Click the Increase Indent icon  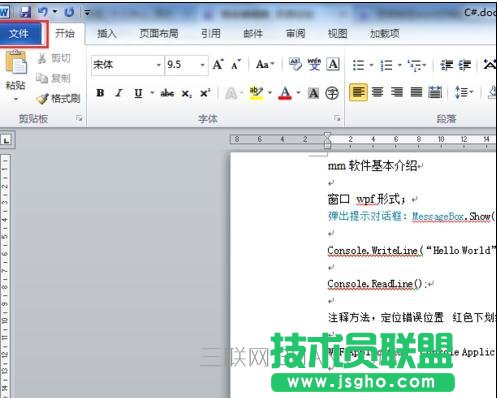[x=465, y=65]
